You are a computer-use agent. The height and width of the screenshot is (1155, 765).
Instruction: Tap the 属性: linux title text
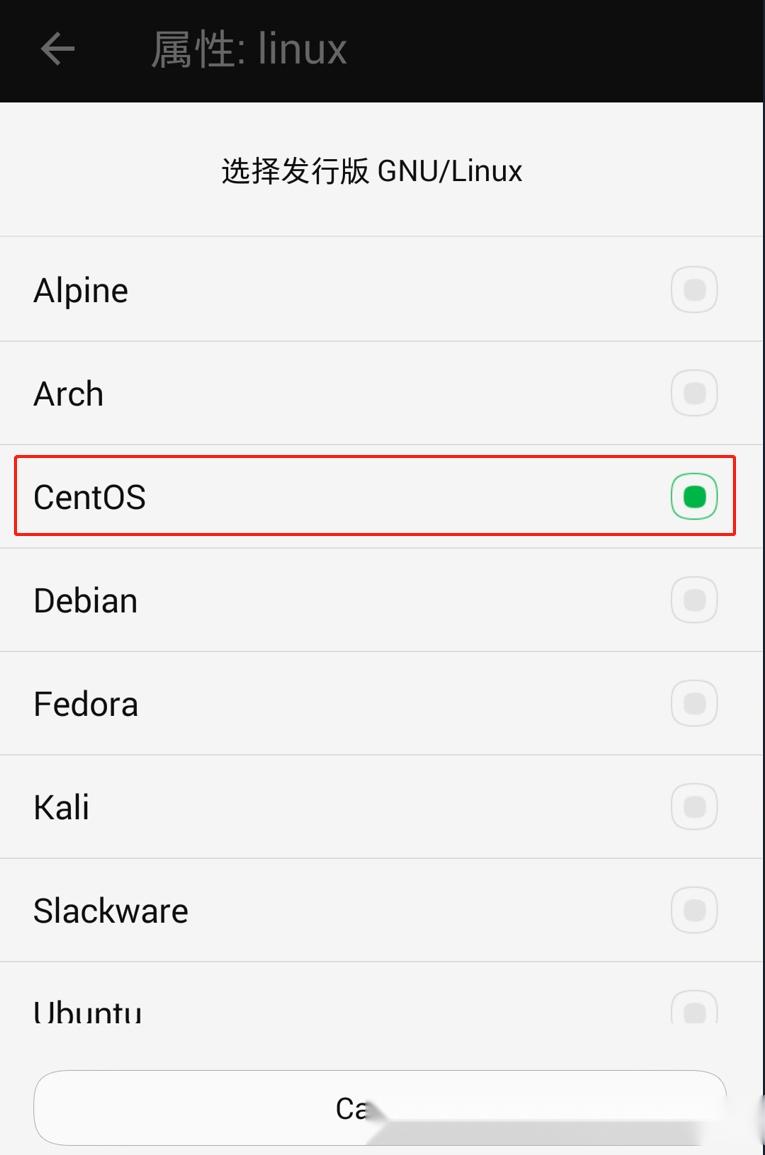point(248,49)
